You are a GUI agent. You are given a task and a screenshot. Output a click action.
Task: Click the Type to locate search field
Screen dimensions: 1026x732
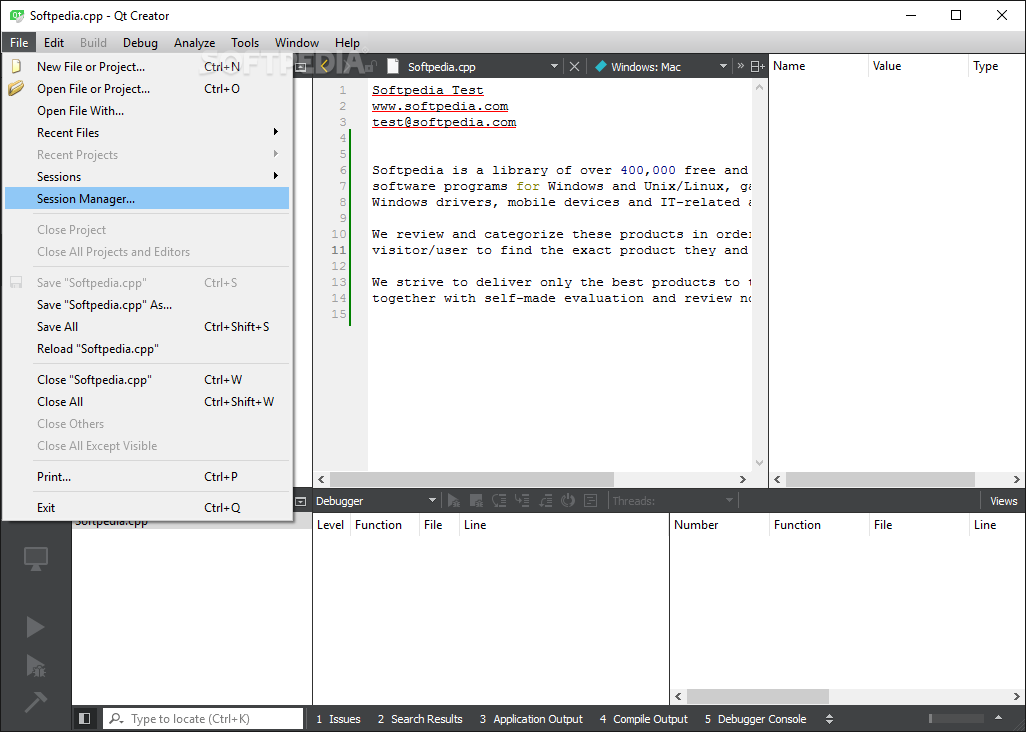coord(203,719)
